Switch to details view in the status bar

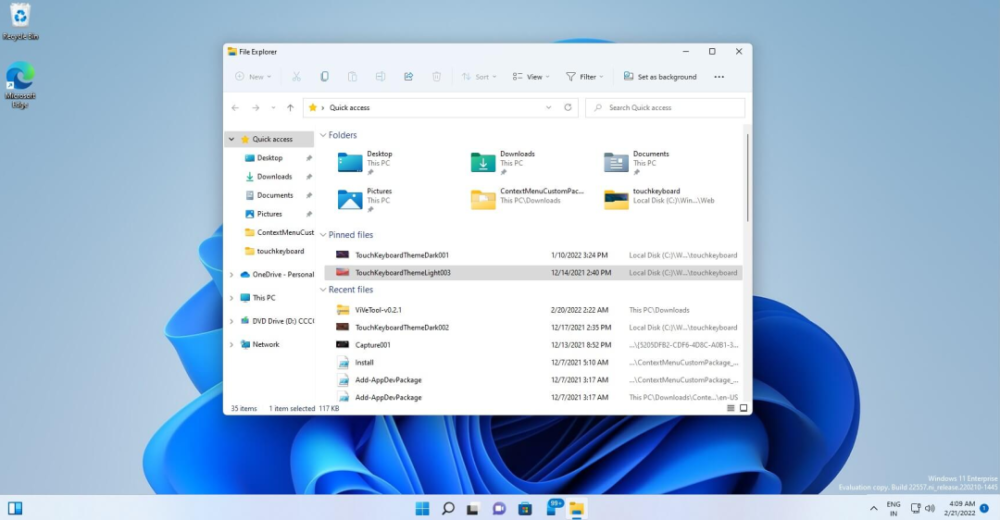[x=730, y=408]
